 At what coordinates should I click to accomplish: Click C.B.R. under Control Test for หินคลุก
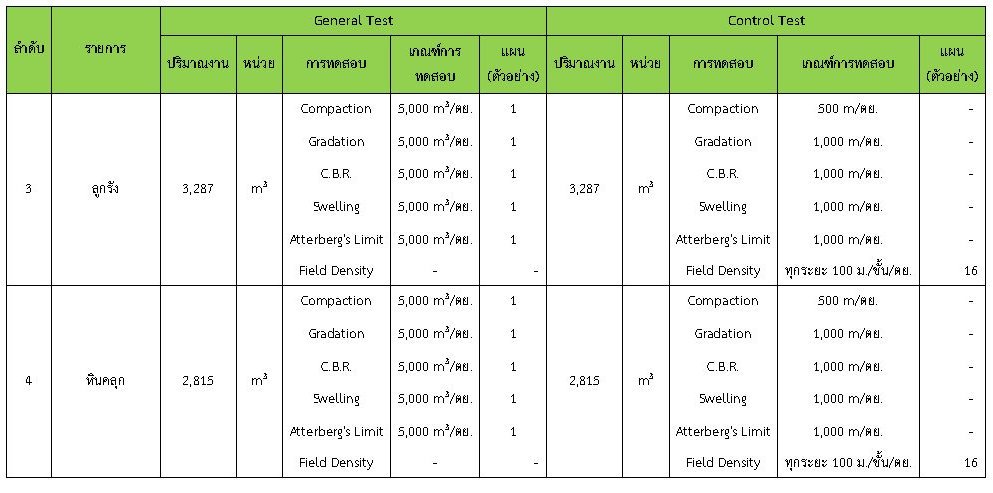(722, 367)
